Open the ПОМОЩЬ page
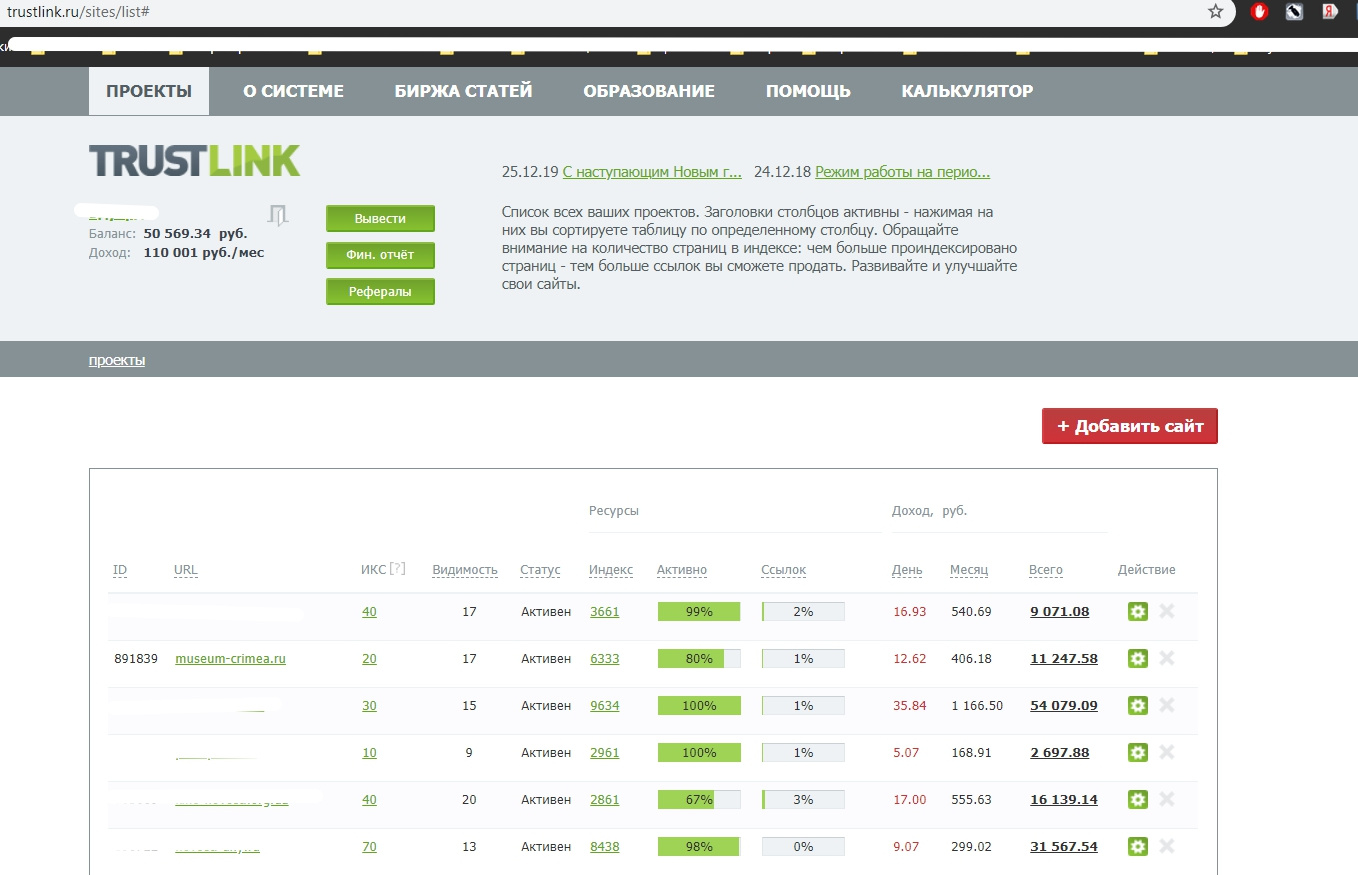The height and width of the screenshot is (875, 1358). coord(808,91)
